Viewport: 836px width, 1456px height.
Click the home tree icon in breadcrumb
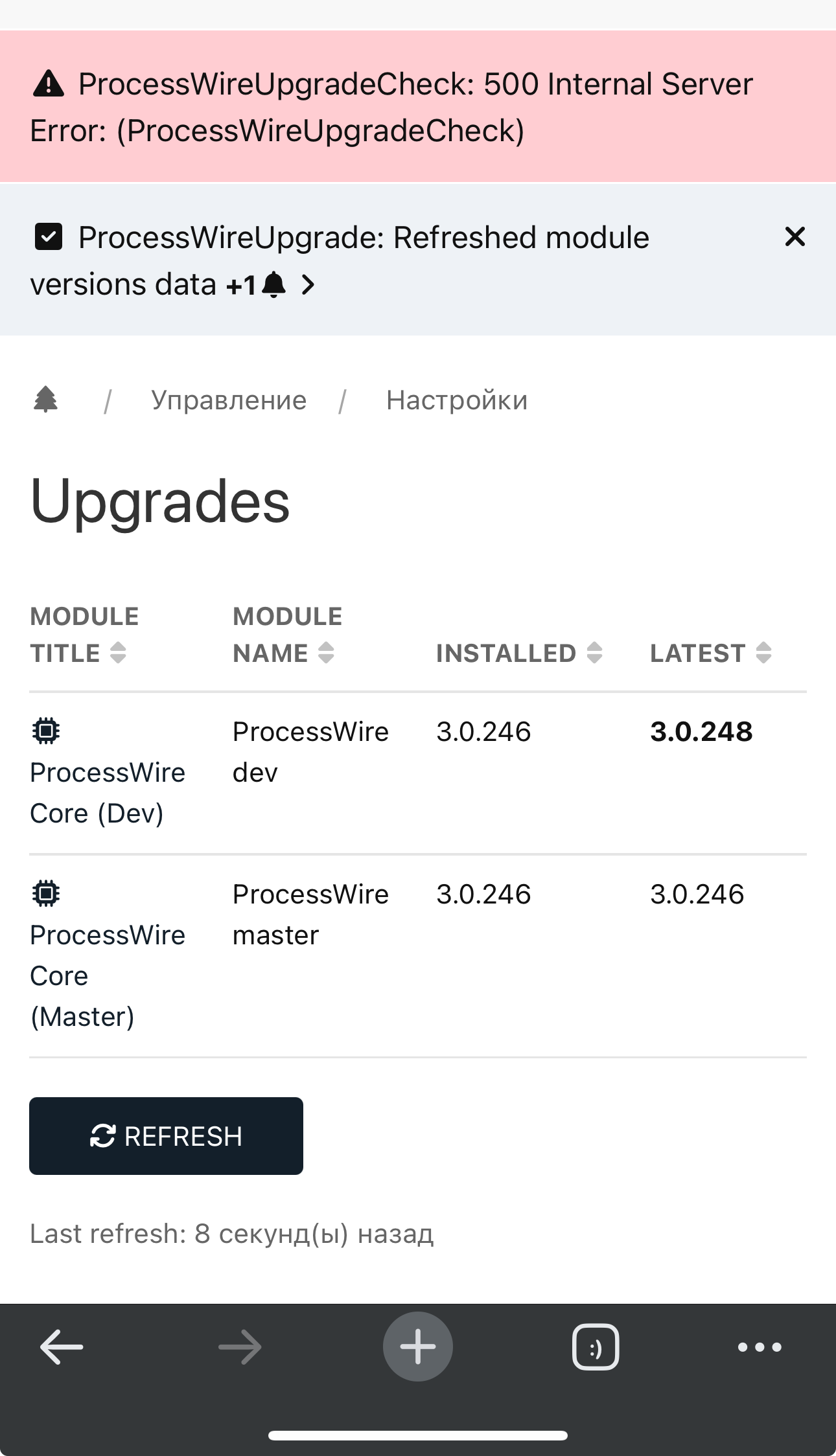click(x=45, y=400)
